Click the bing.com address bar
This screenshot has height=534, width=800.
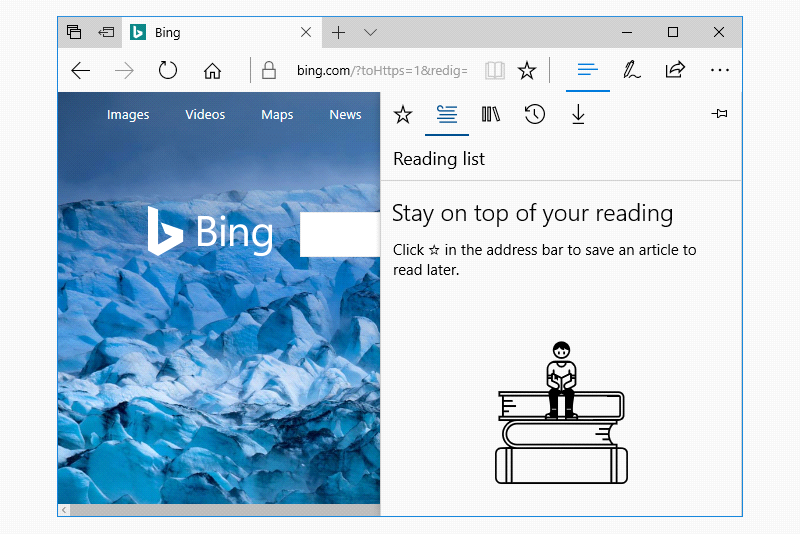pos(382,70)
